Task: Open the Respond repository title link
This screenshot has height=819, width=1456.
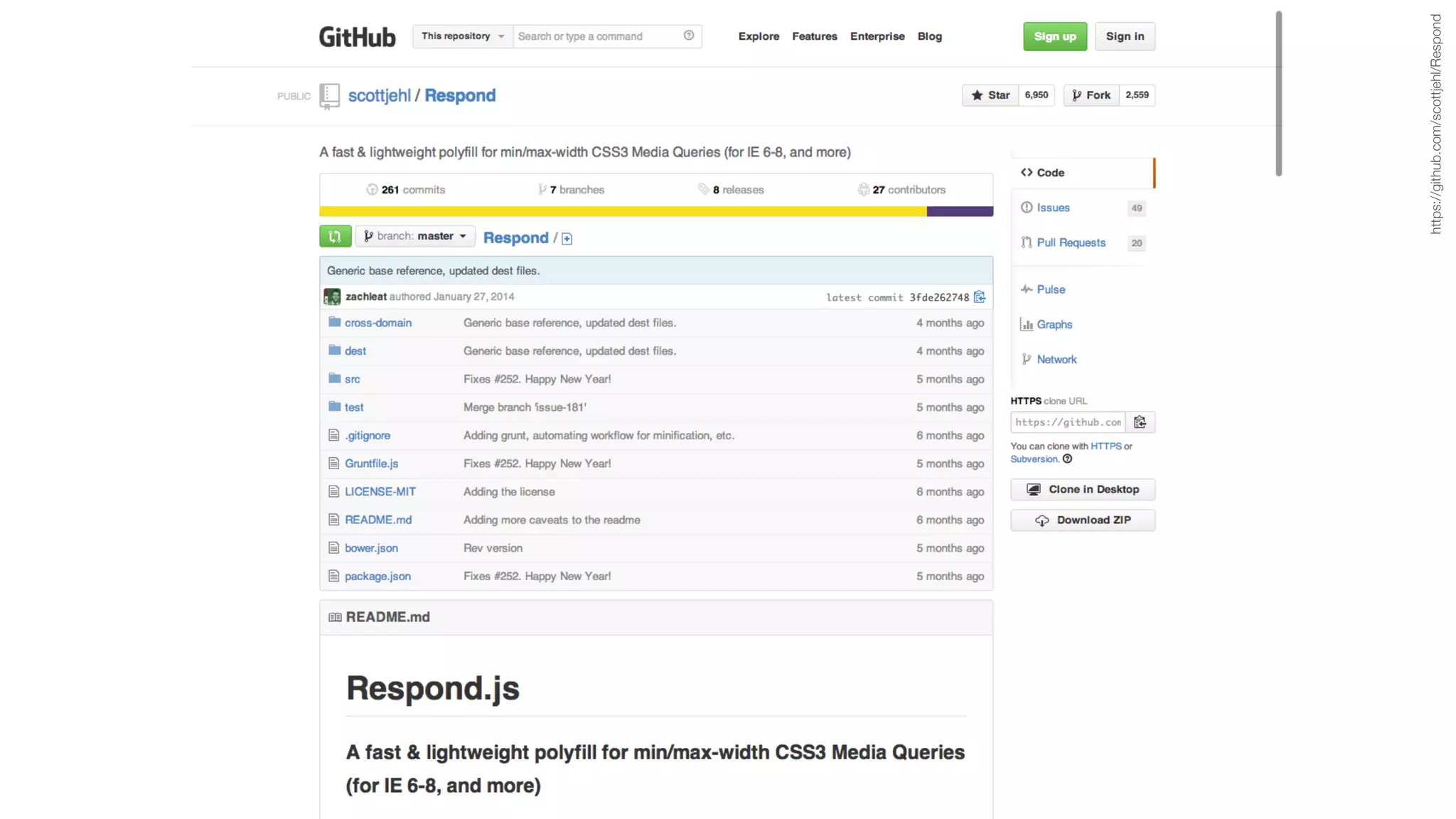Action: pyautogui.click(x=460, y=95)
